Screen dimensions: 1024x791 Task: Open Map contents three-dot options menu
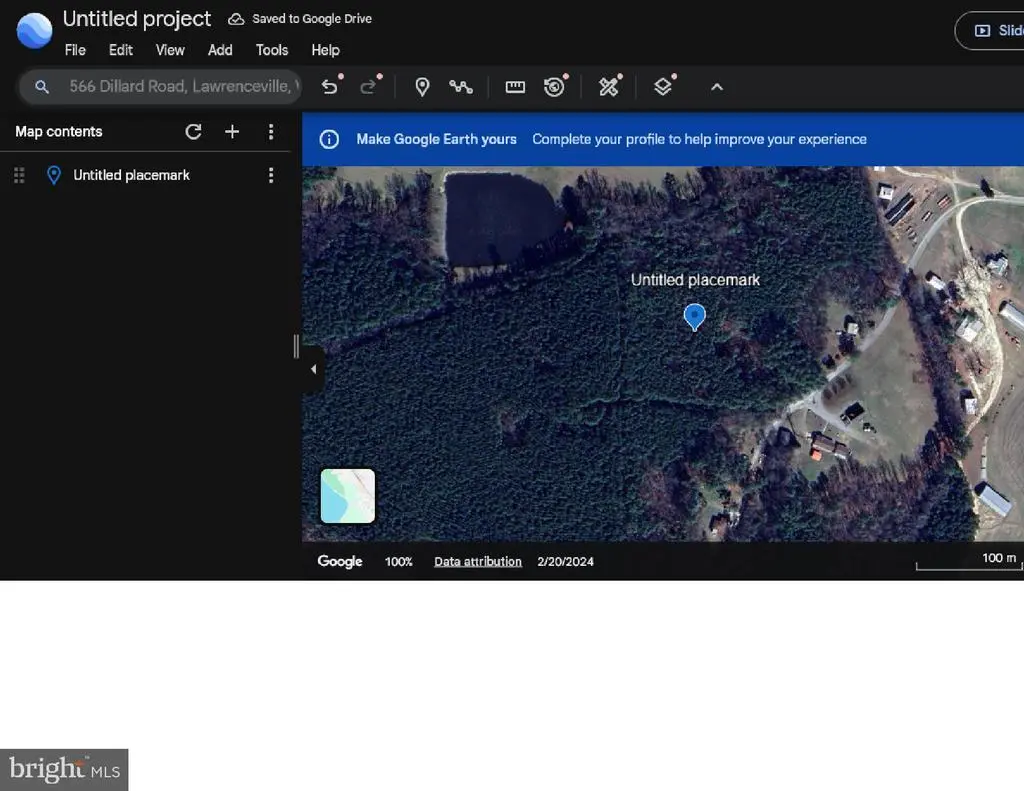[270, 132]
